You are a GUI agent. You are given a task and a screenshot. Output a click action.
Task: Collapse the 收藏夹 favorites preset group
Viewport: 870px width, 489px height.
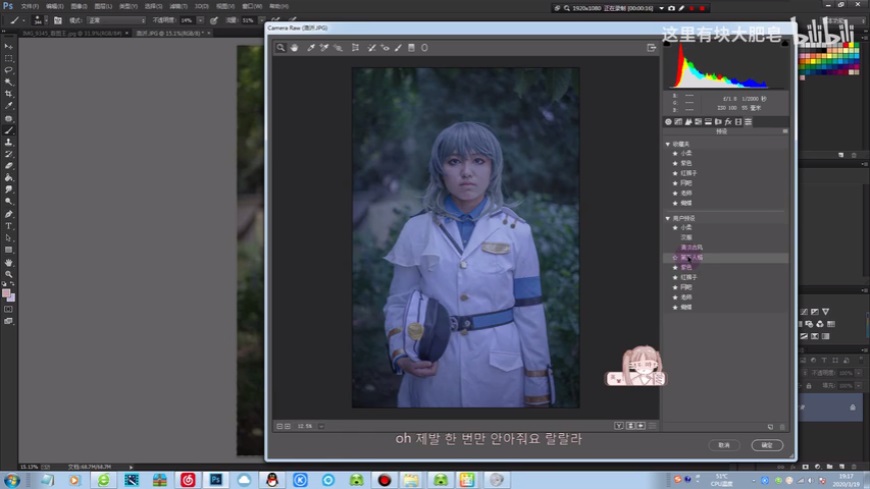coord(668,144)
